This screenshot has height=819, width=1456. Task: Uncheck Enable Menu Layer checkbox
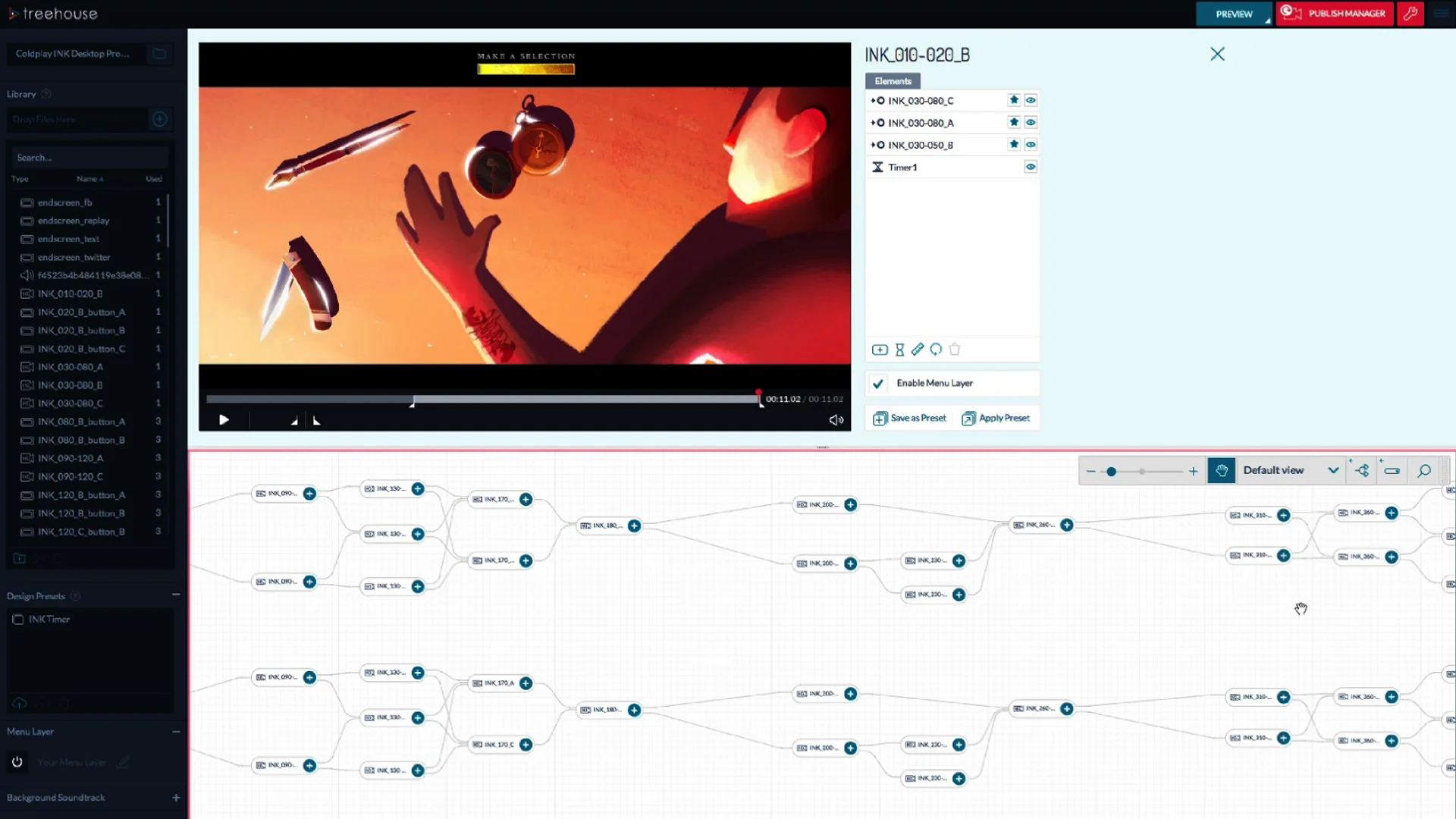(x=878, y=384)
